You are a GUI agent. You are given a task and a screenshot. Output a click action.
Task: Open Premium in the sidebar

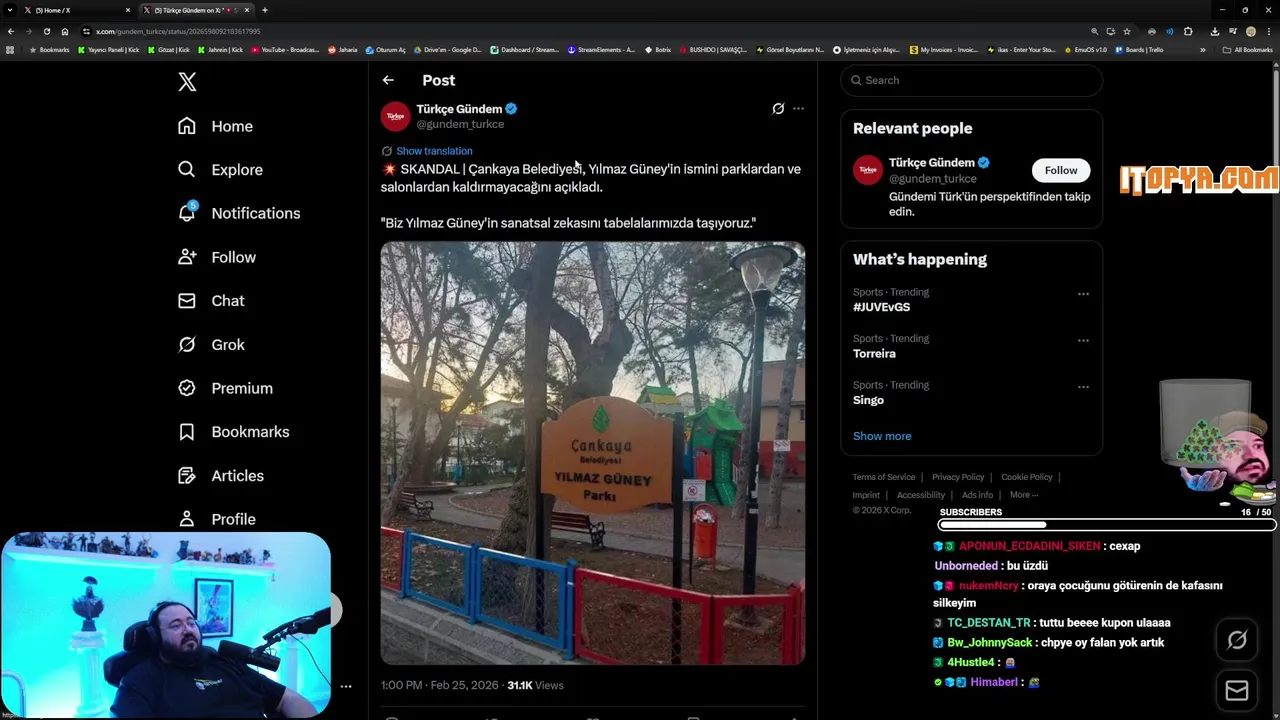pyautogui.click(x=225, y=388)
